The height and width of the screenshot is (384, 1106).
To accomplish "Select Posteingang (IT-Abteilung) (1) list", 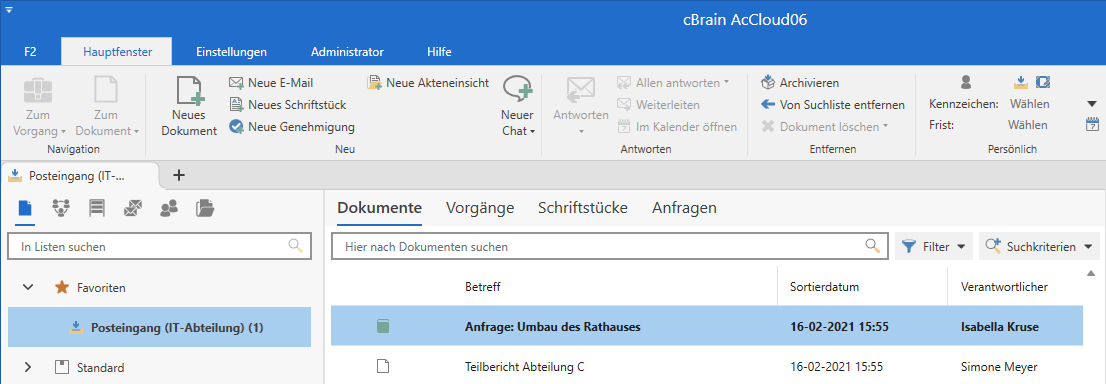I will click(159, 328).
